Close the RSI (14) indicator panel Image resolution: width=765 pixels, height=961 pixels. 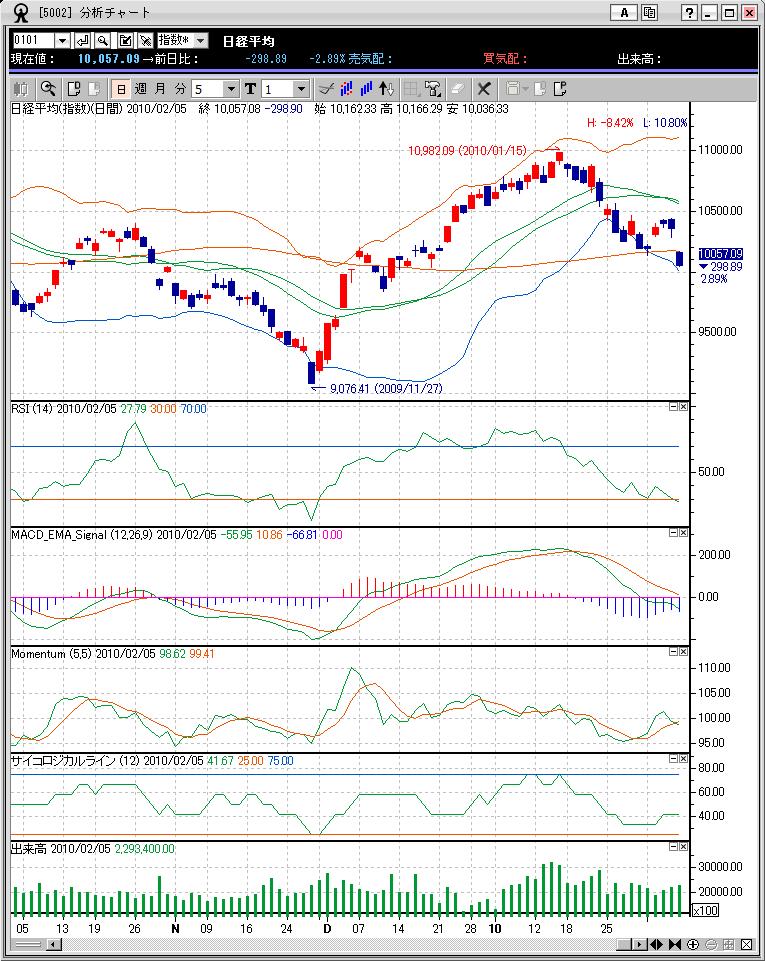pos(684,406)
